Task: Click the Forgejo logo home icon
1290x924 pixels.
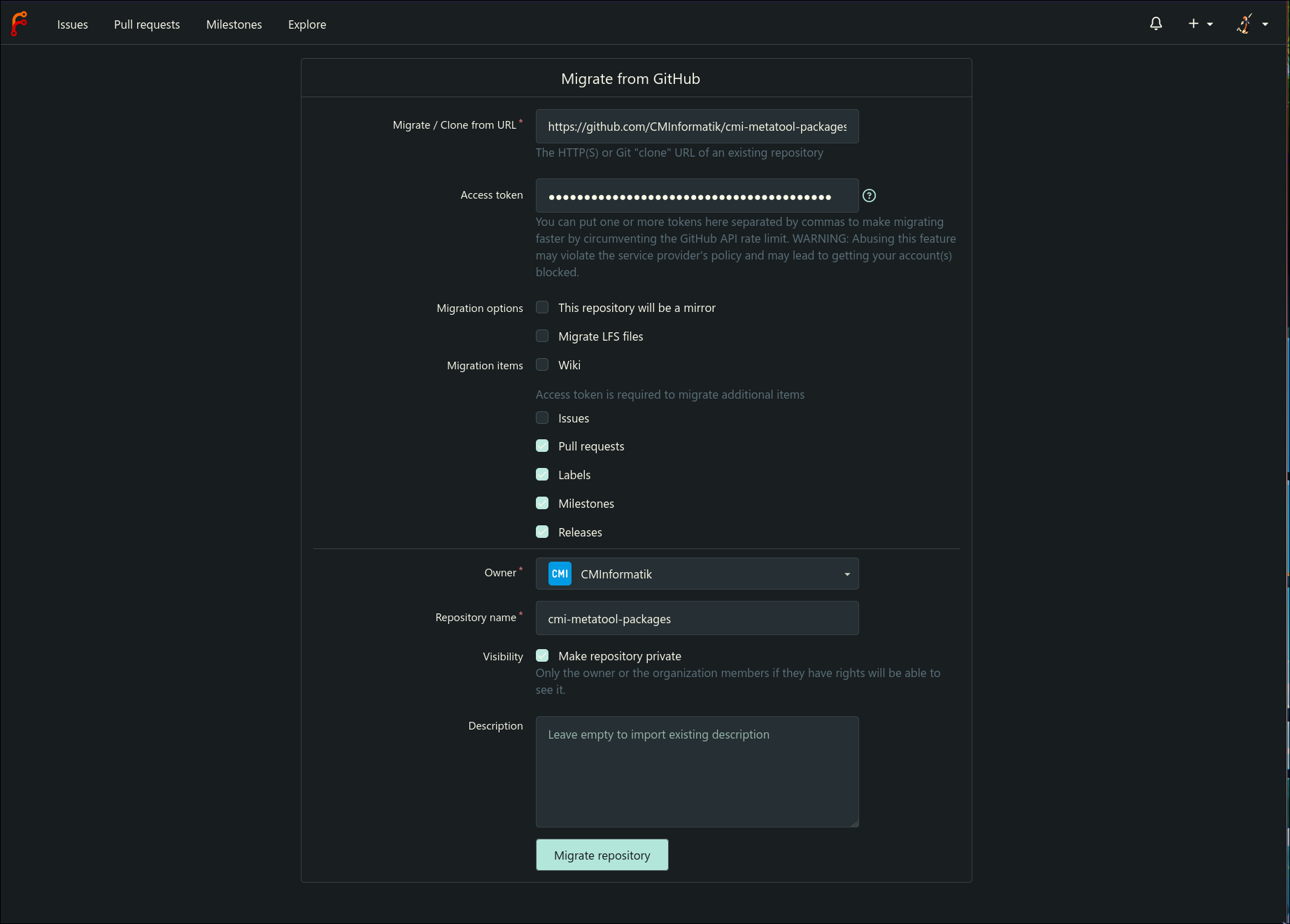Action: pos(19,24)
